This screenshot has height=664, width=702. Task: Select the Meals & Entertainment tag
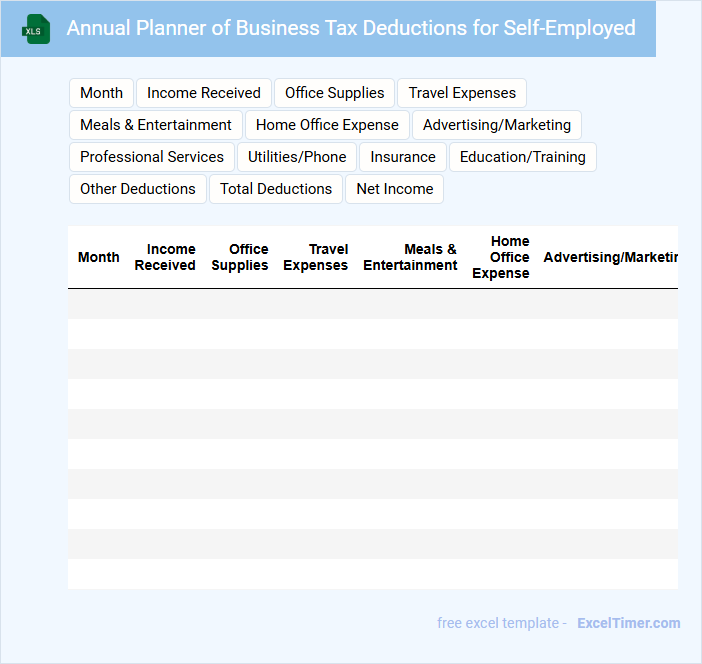pos(156,125)
